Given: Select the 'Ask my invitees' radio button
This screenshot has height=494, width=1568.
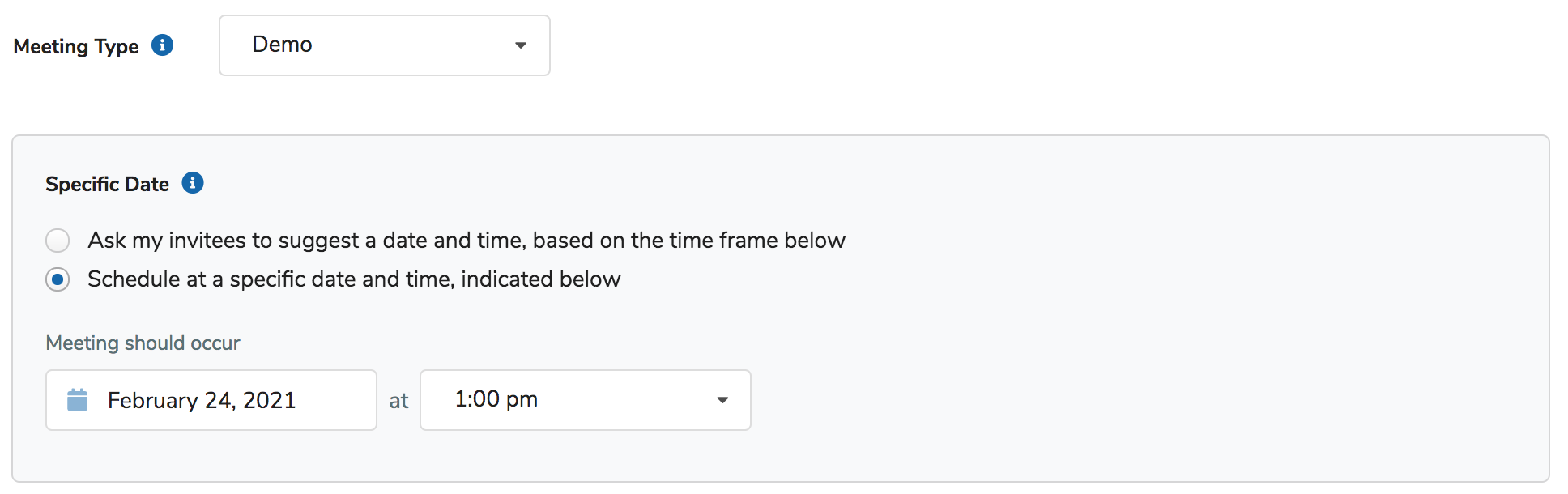Looking at the screenshot, I should [x=58, y=241].
